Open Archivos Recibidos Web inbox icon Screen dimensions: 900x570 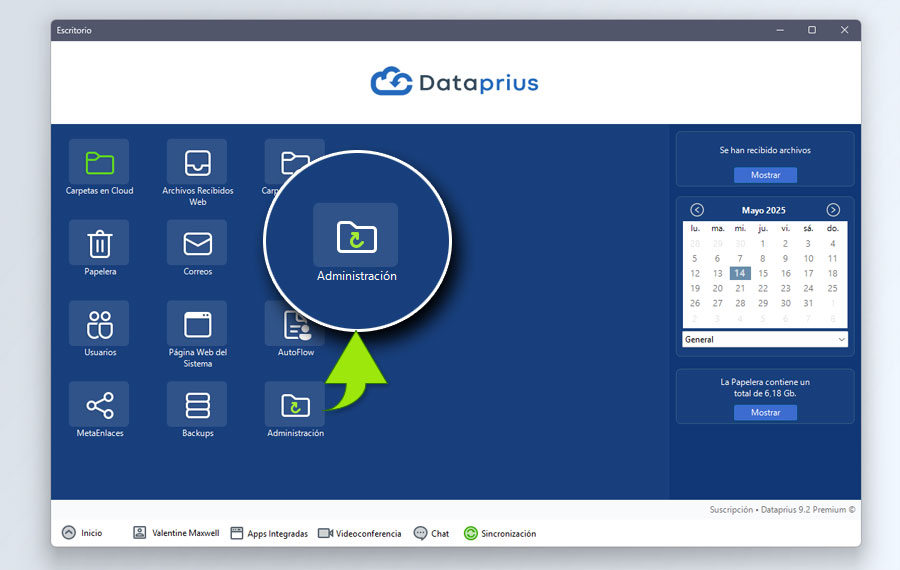(197, 162)
